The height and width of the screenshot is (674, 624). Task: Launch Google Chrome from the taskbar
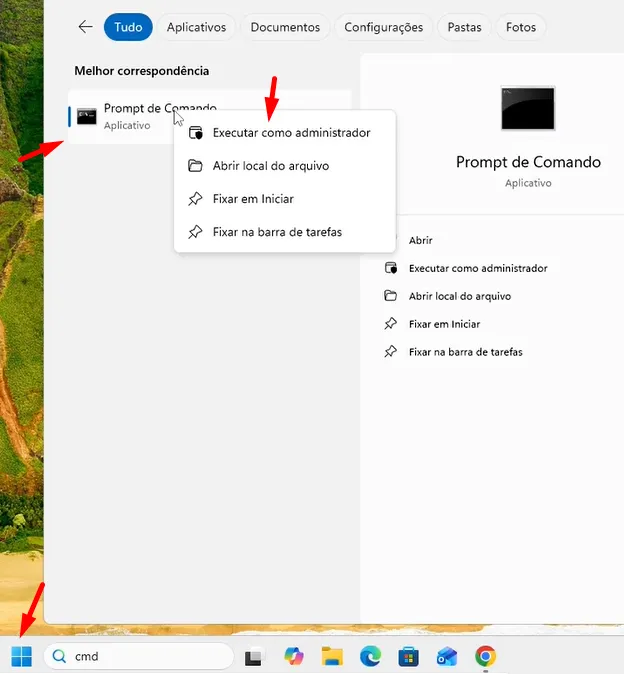485,656
